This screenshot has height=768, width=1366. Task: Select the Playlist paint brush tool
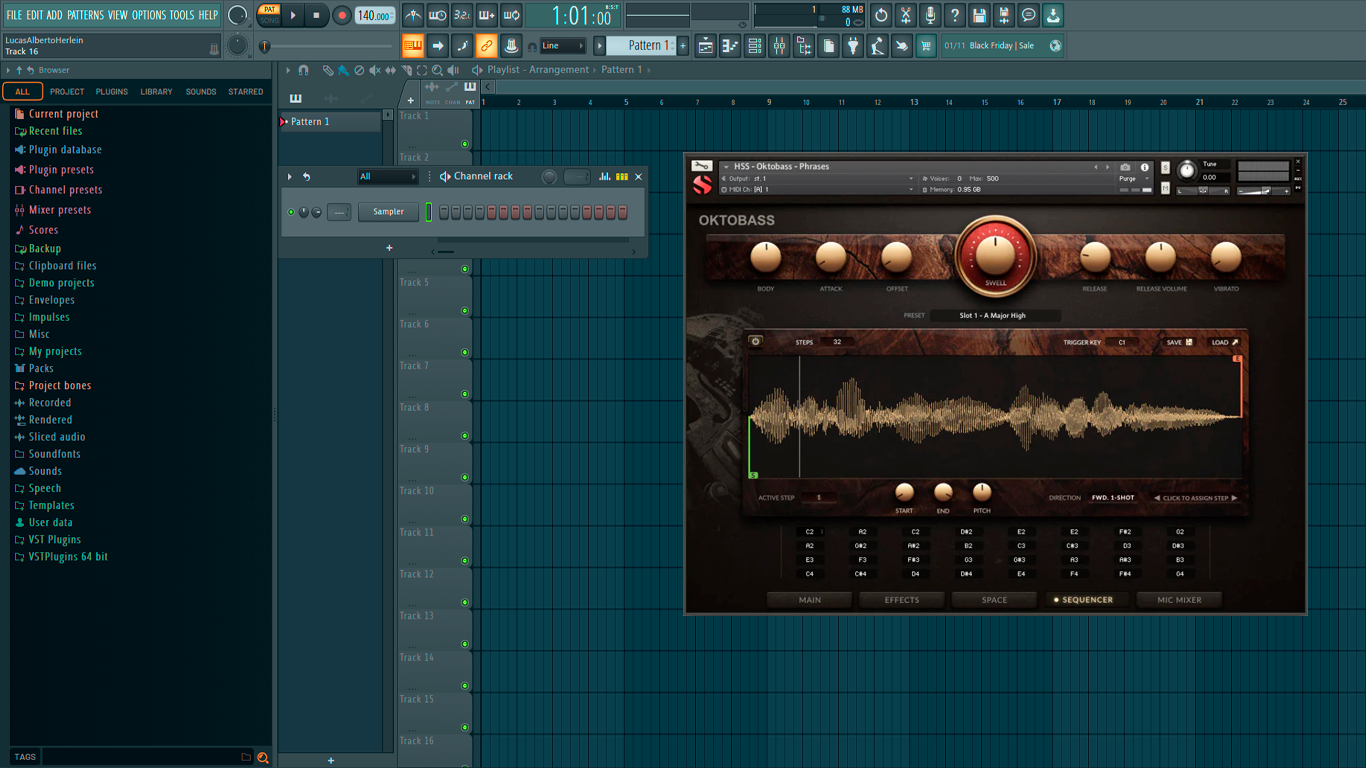(x=343, y=70)
